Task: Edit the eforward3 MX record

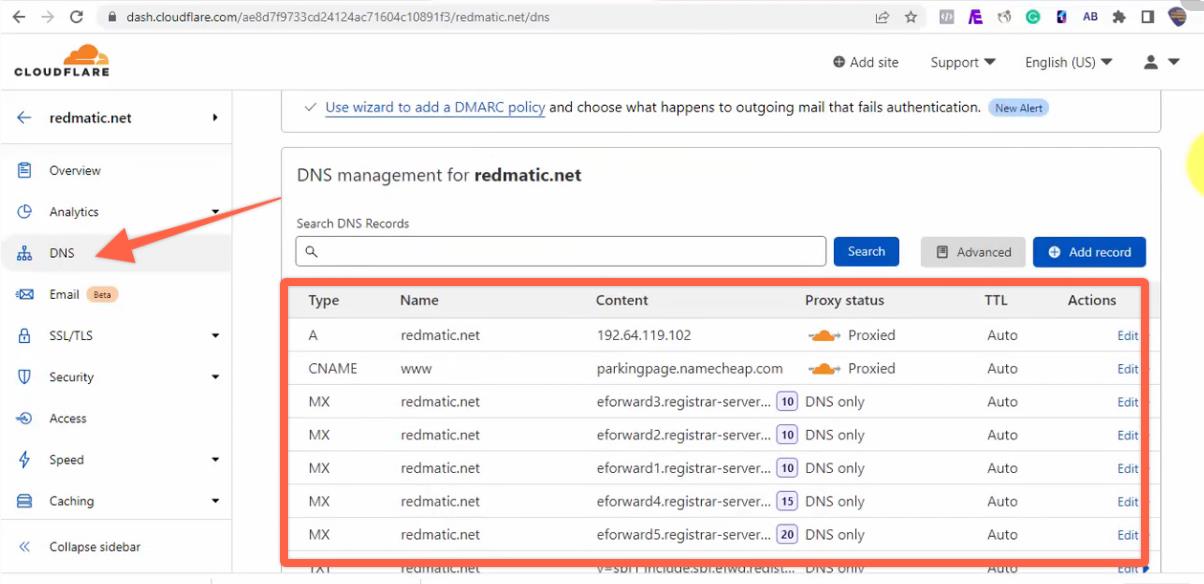Action: [1127, 402]
